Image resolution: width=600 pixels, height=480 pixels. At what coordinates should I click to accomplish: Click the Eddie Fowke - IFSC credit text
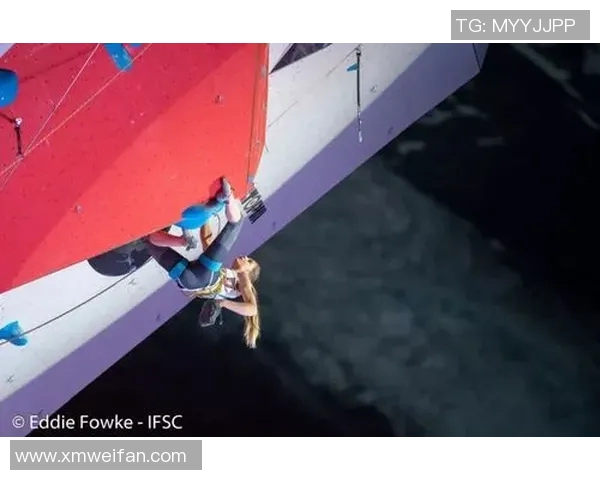click(106, 422)
